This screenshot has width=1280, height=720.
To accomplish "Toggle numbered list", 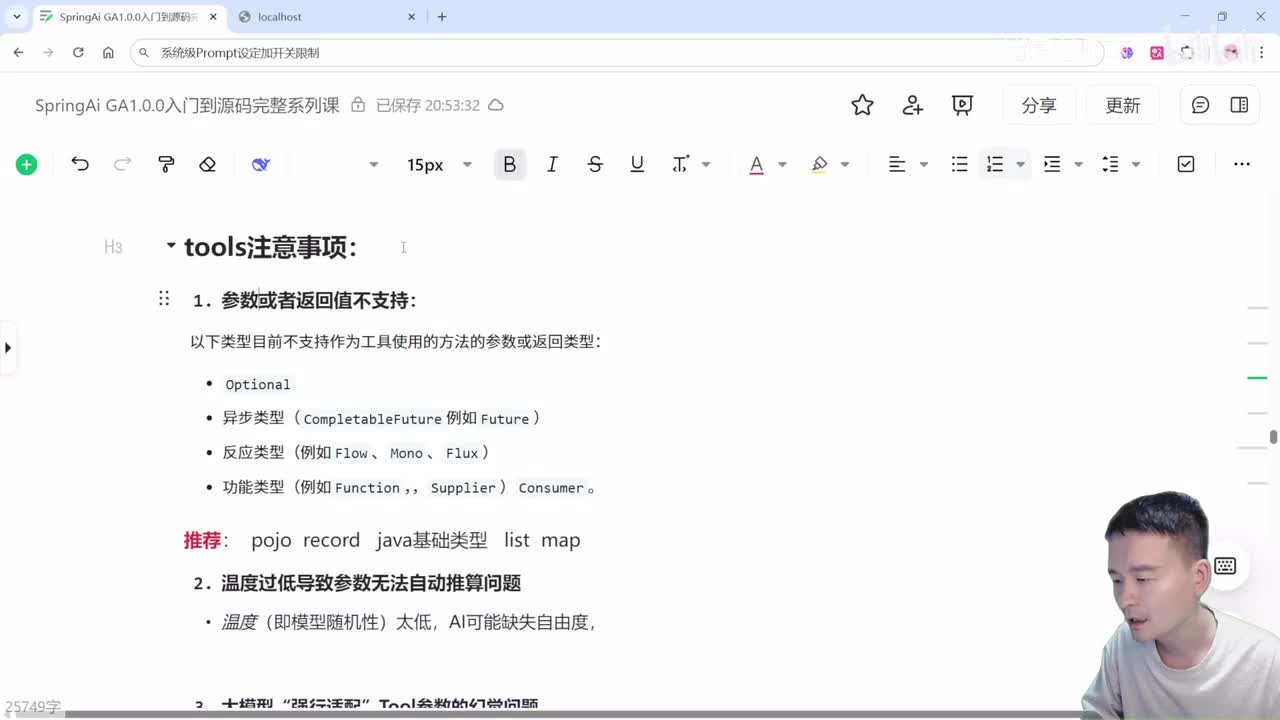I will point(995,164).
